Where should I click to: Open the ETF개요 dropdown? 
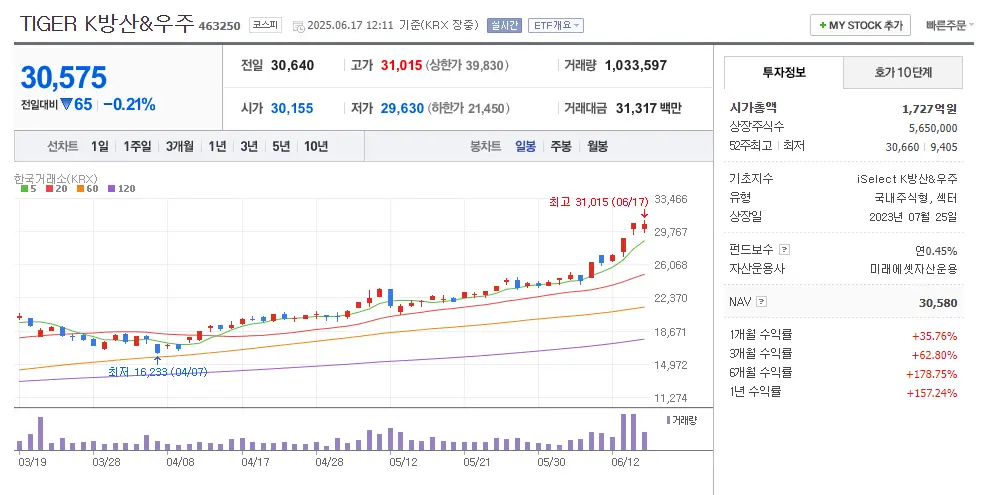click(x=556, y=25)
